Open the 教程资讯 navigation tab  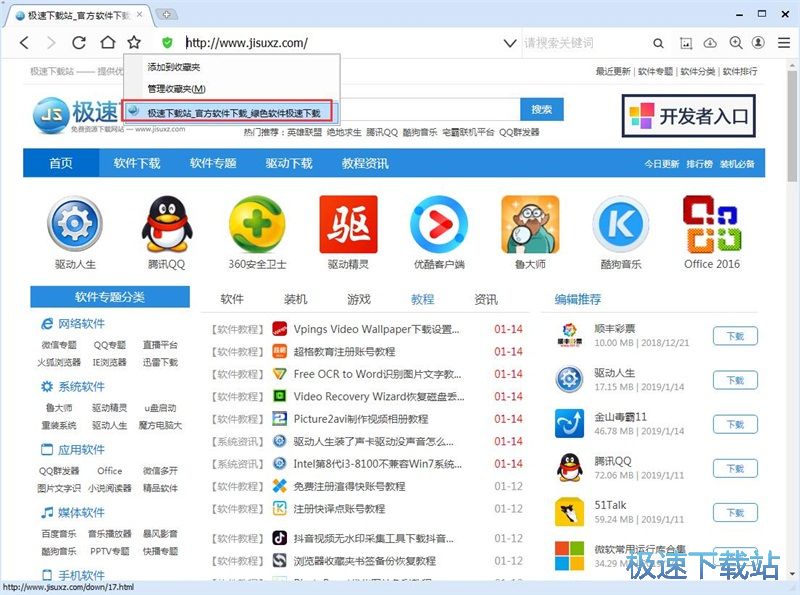click(x=365, y=163)
